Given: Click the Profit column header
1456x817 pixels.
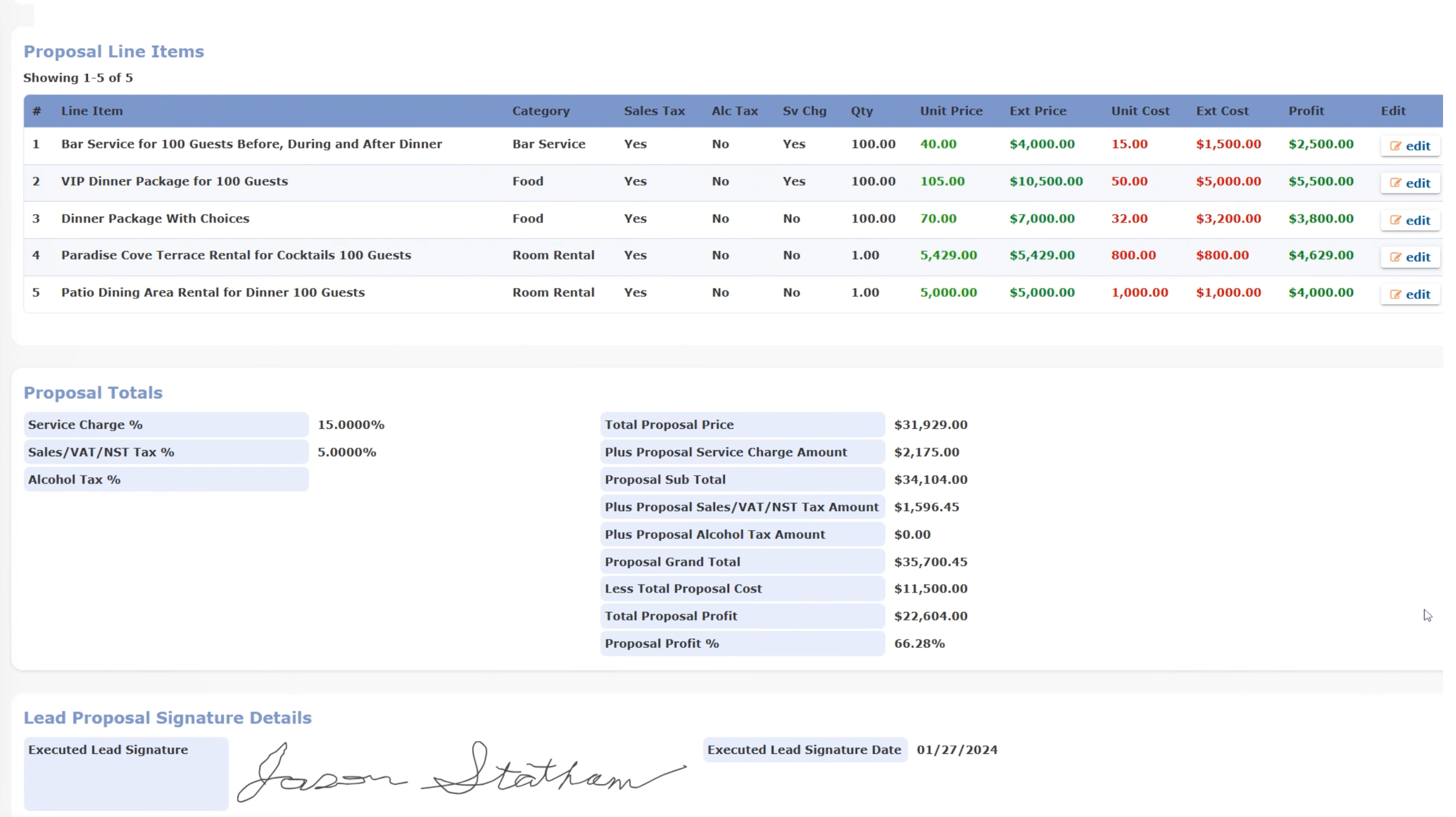Looking at the screenshot, I should click(1306, 111).
